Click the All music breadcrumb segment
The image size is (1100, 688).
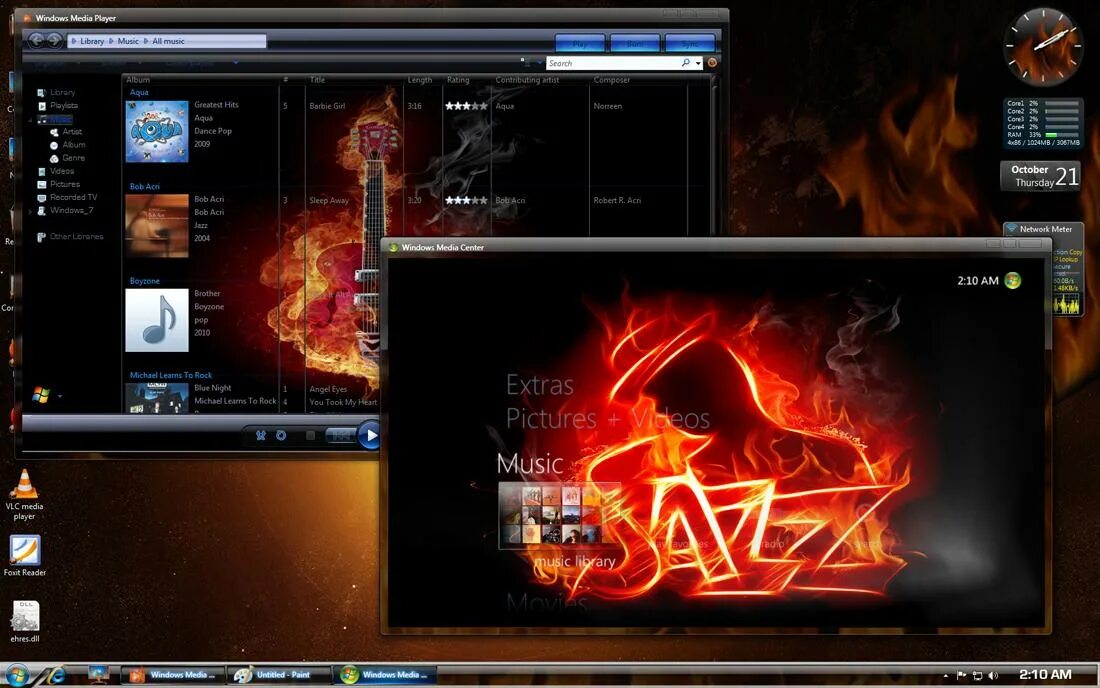(168, 41)
